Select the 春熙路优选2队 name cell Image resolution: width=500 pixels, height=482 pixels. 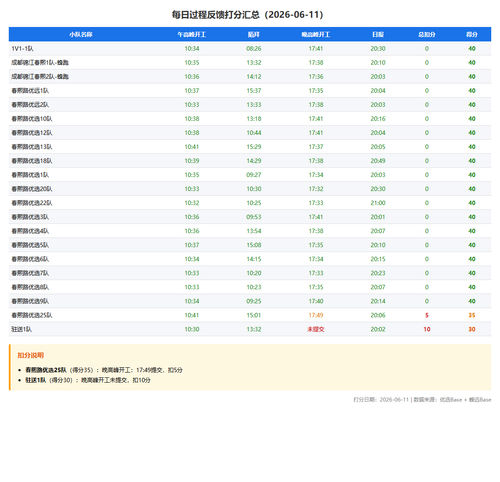tap(30, 105)
